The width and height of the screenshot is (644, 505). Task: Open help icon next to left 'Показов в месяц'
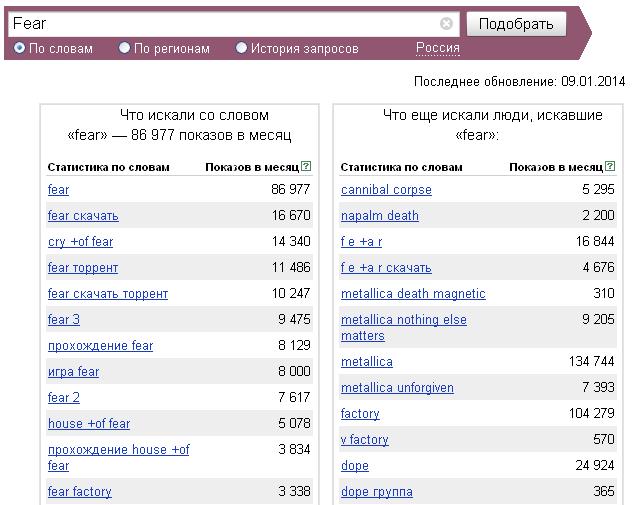click(306, 166)
